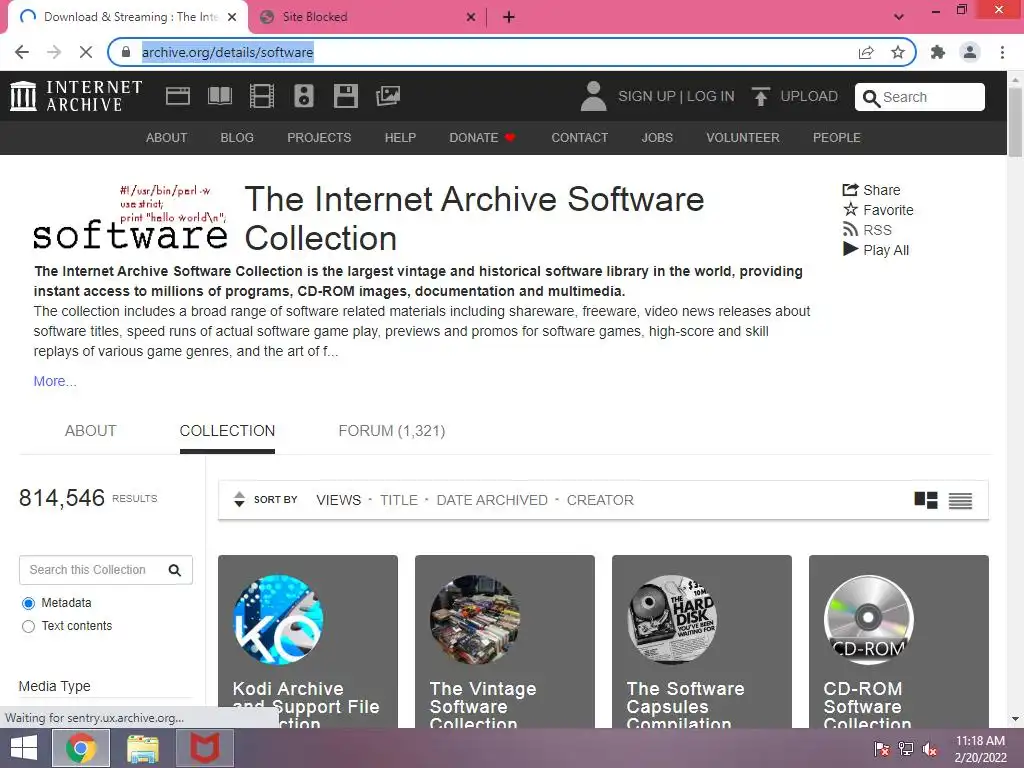Switch to tile view layout
Viewport: 1024px width, 768px height.
coord(925,500)
